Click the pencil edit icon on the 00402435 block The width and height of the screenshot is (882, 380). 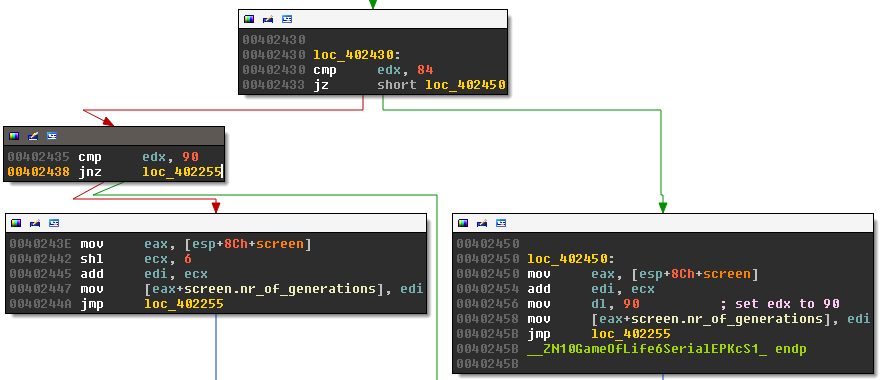pyautogui.click(x=33, y=136)
